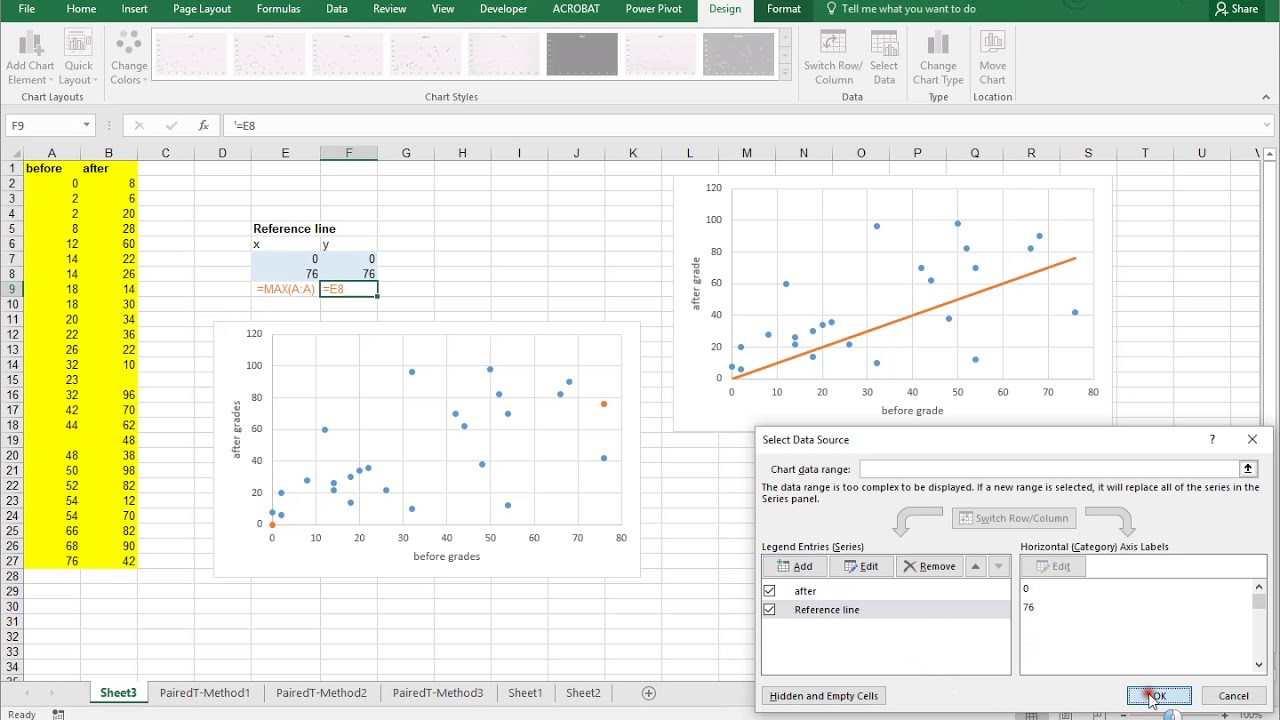Switch to the Formulas tab
1280x720 pixels.
[x=278, y=9]
